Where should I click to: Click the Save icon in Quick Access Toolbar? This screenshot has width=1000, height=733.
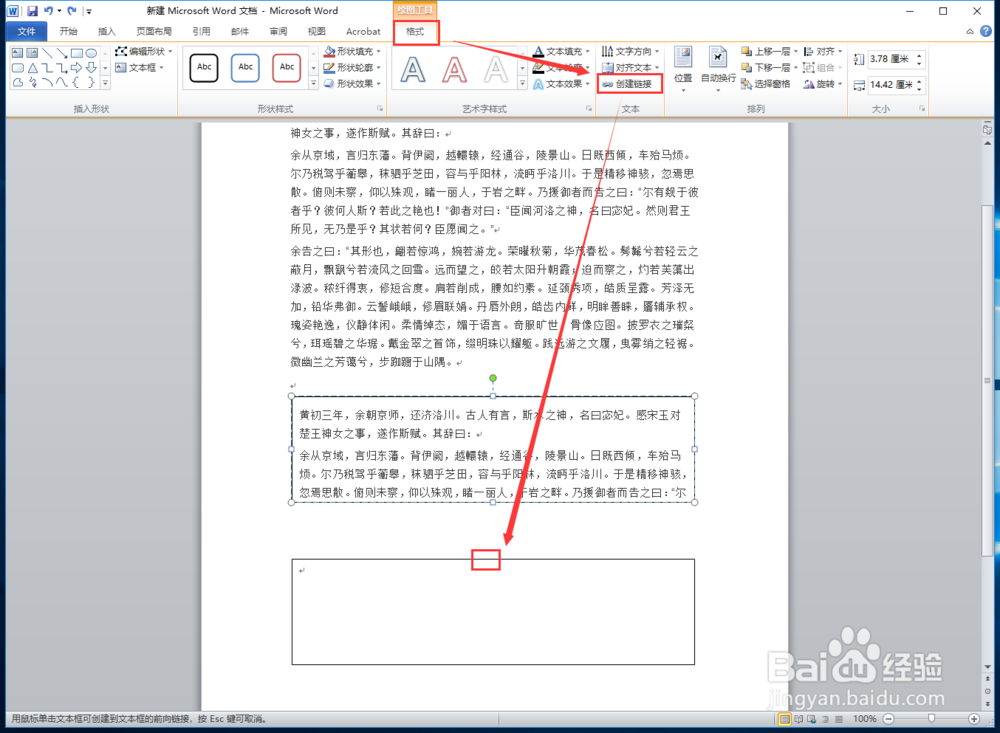(32, 11)
